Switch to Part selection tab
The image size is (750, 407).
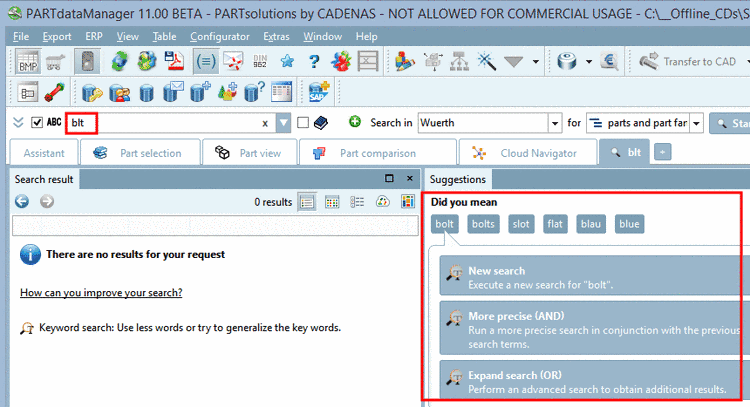140,153
